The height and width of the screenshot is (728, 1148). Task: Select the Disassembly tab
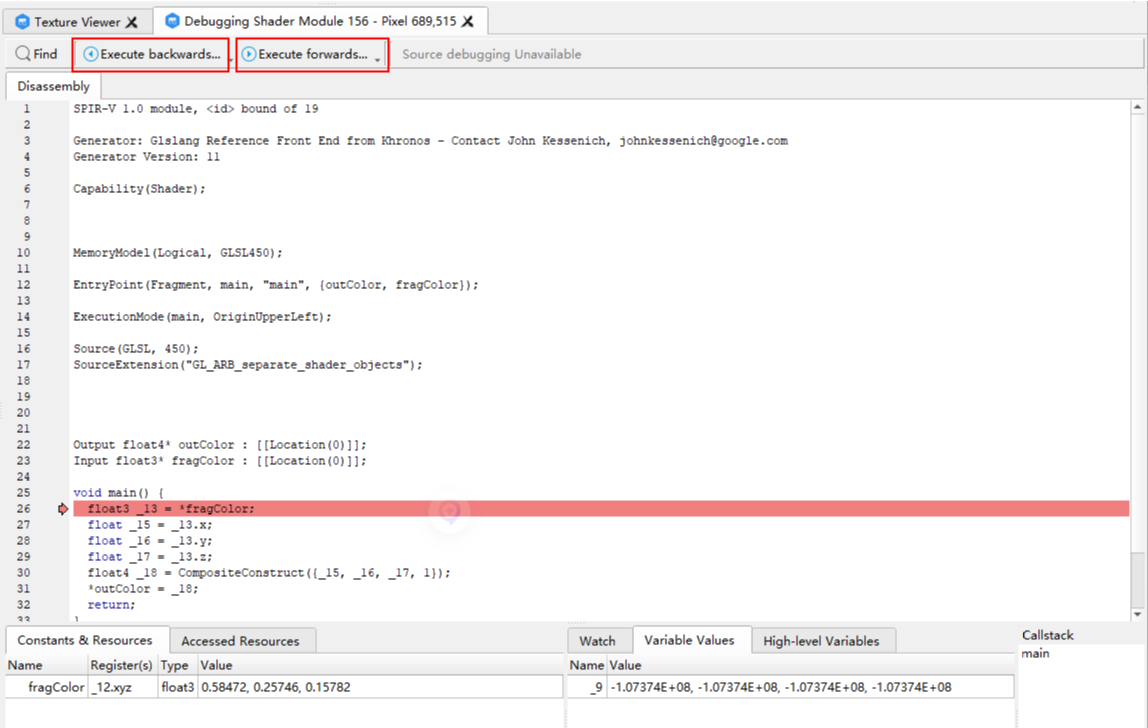pos(53,86)
